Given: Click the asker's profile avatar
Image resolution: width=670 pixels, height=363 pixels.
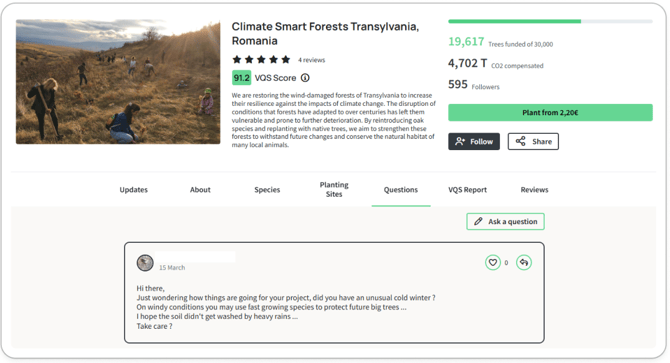Looking at the screenshot, I should pos(145,263).
